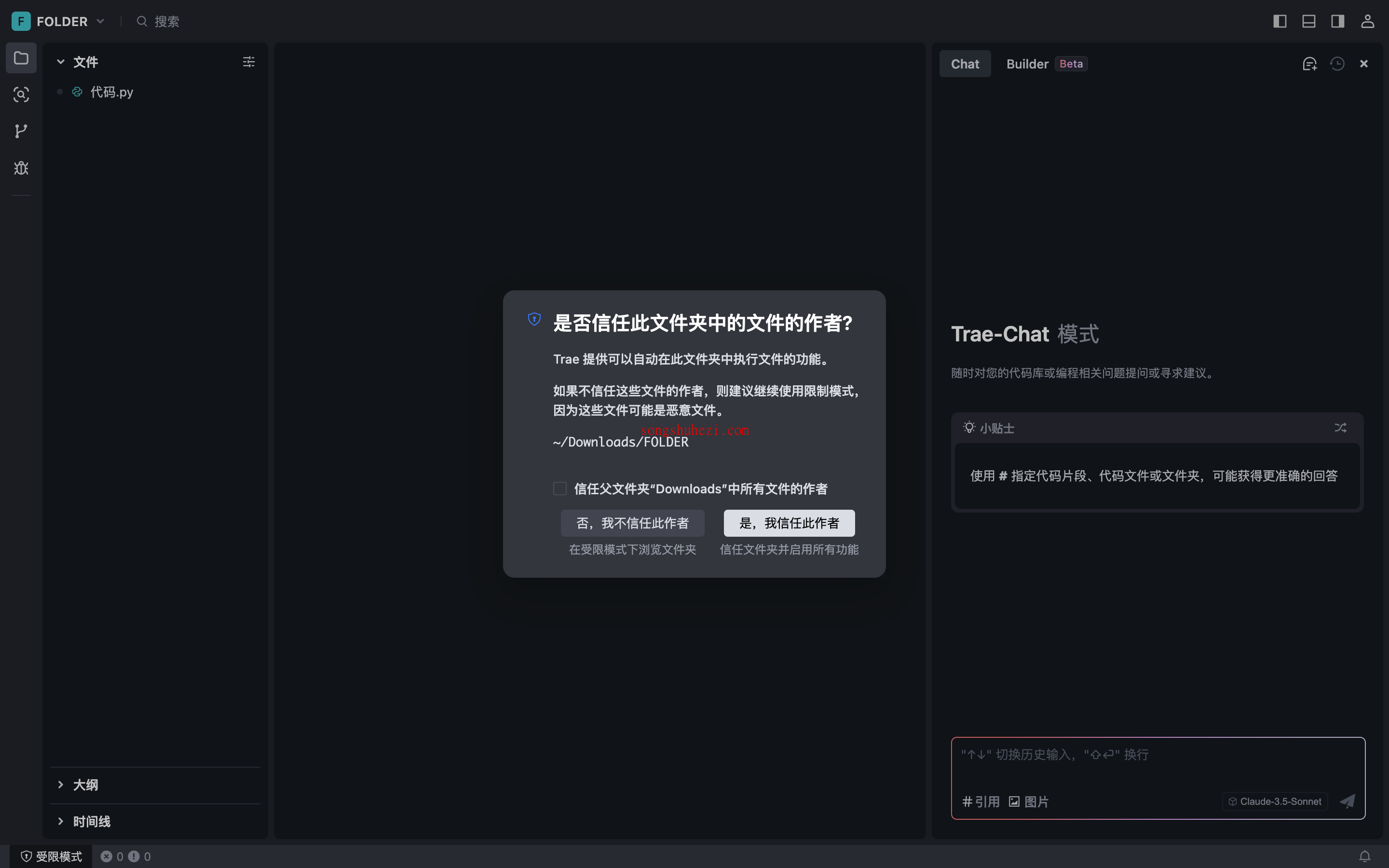Select the Chat tab

point(965,64)
